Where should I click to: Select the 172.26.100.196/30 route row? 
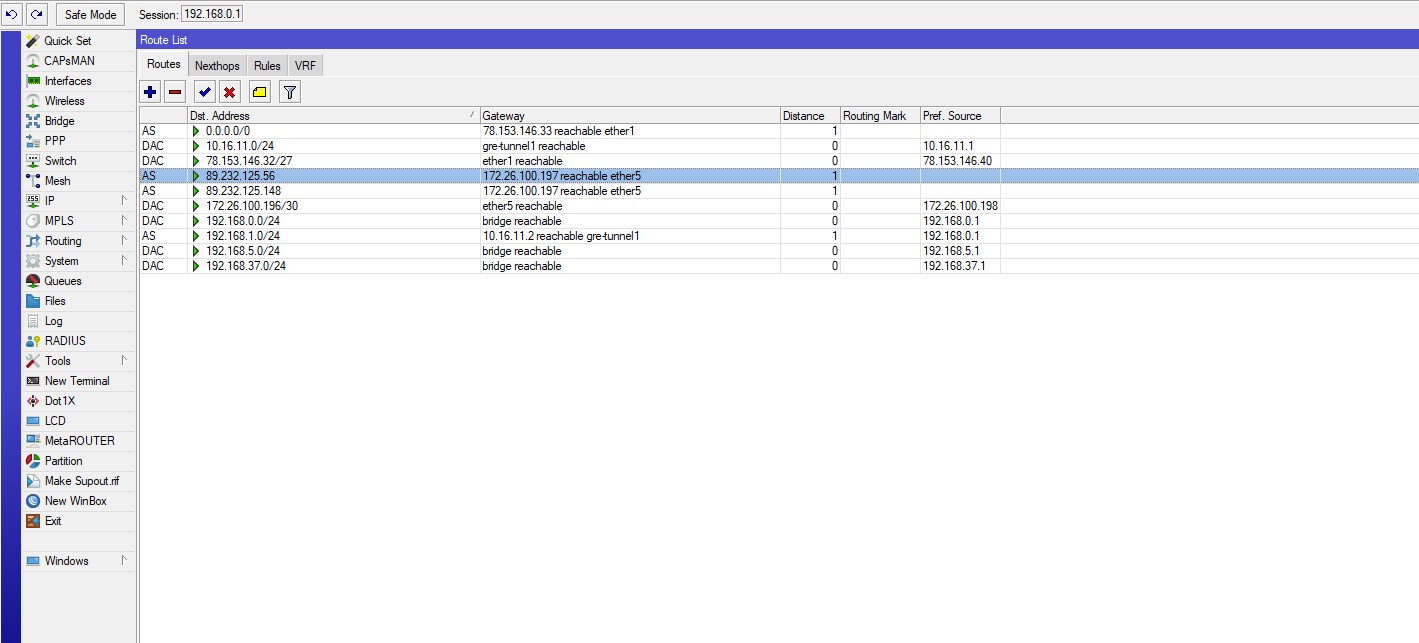(x=778, y=206)
